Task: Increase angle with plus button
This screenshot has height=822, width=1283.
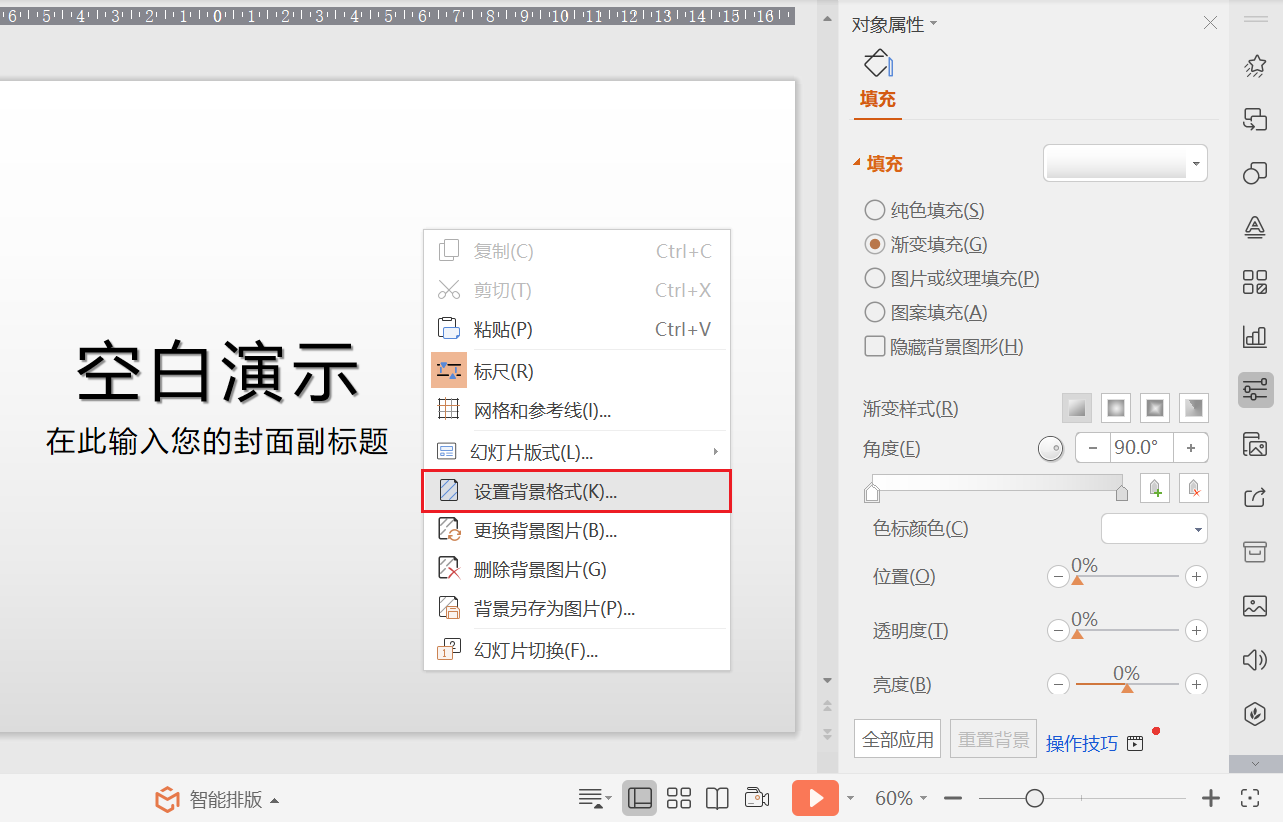Action: coord(1191,448)
